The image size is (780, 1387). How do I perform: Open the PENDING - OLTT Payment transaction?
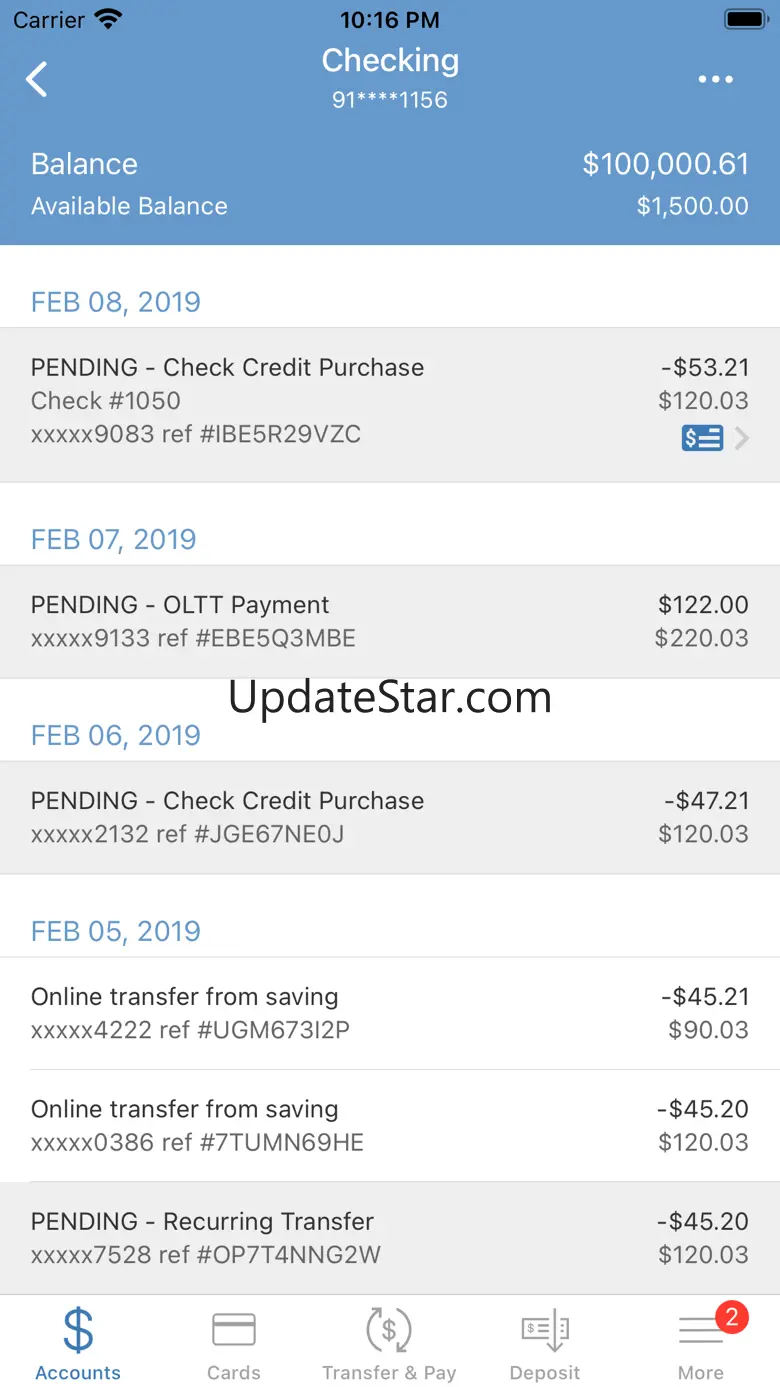click(x=390, y=621)
